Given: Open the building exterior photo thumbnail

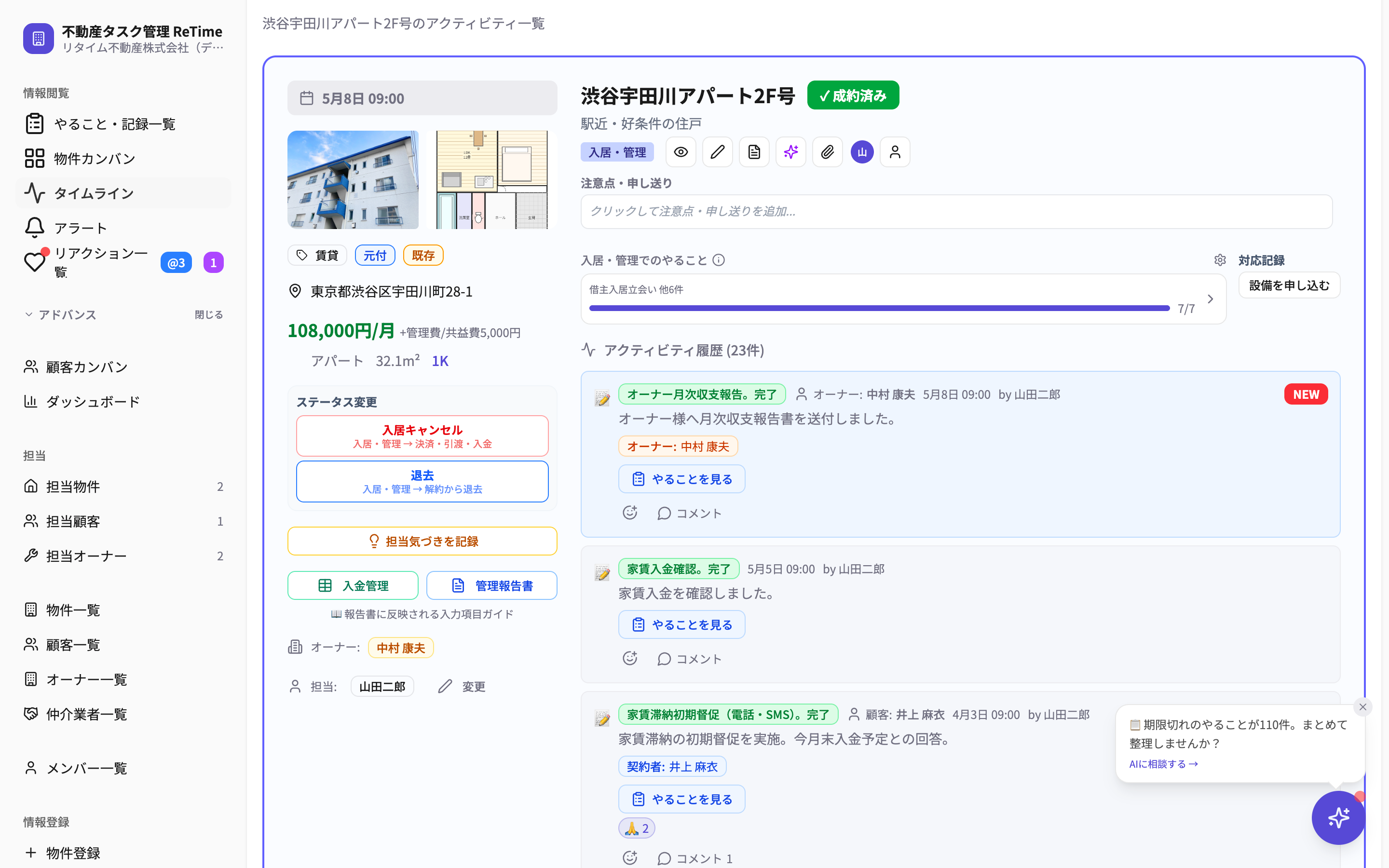Looking at the screenshot, I should 353,180.
